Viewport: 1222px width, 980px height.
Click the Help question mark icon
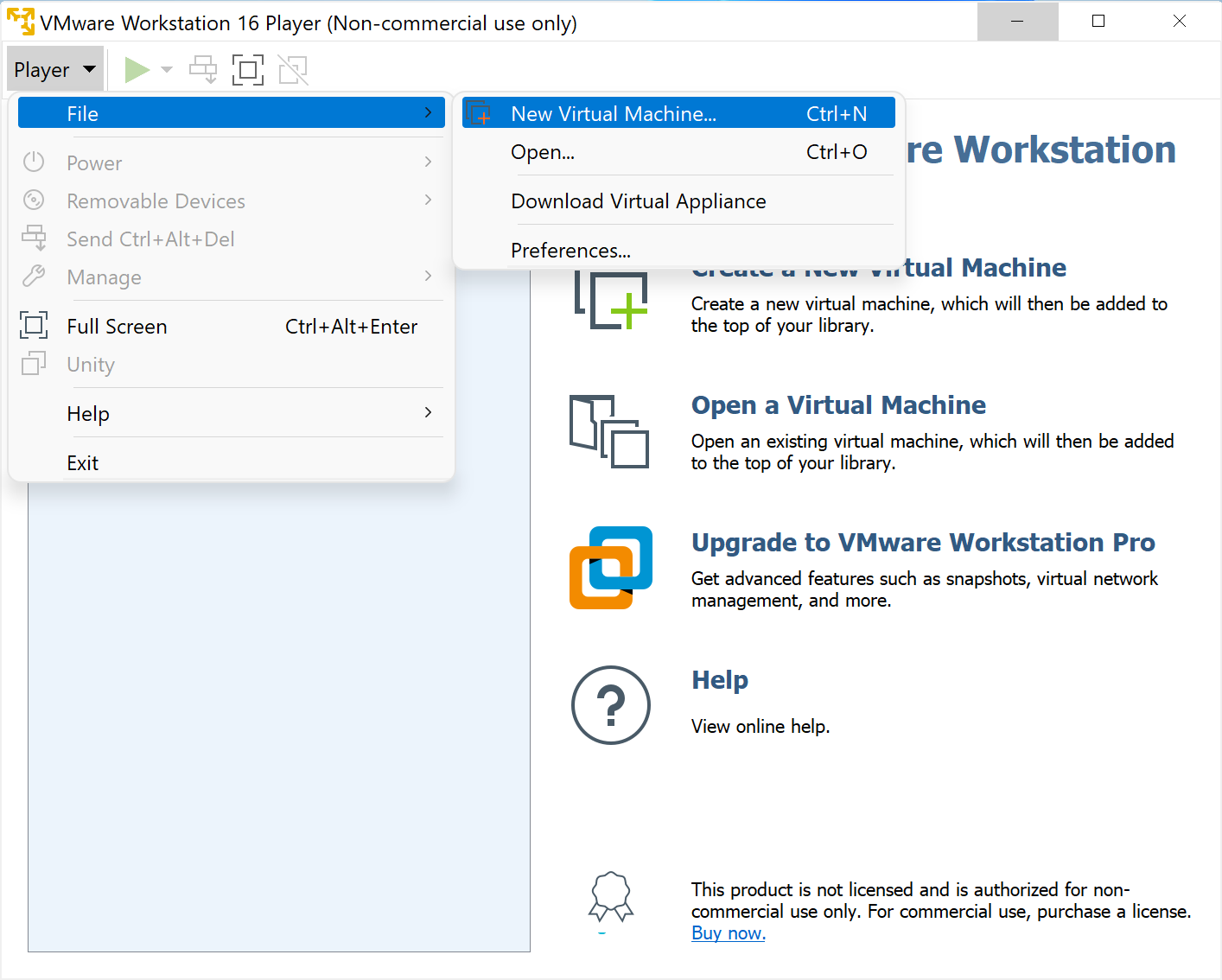tap(611, 705)
